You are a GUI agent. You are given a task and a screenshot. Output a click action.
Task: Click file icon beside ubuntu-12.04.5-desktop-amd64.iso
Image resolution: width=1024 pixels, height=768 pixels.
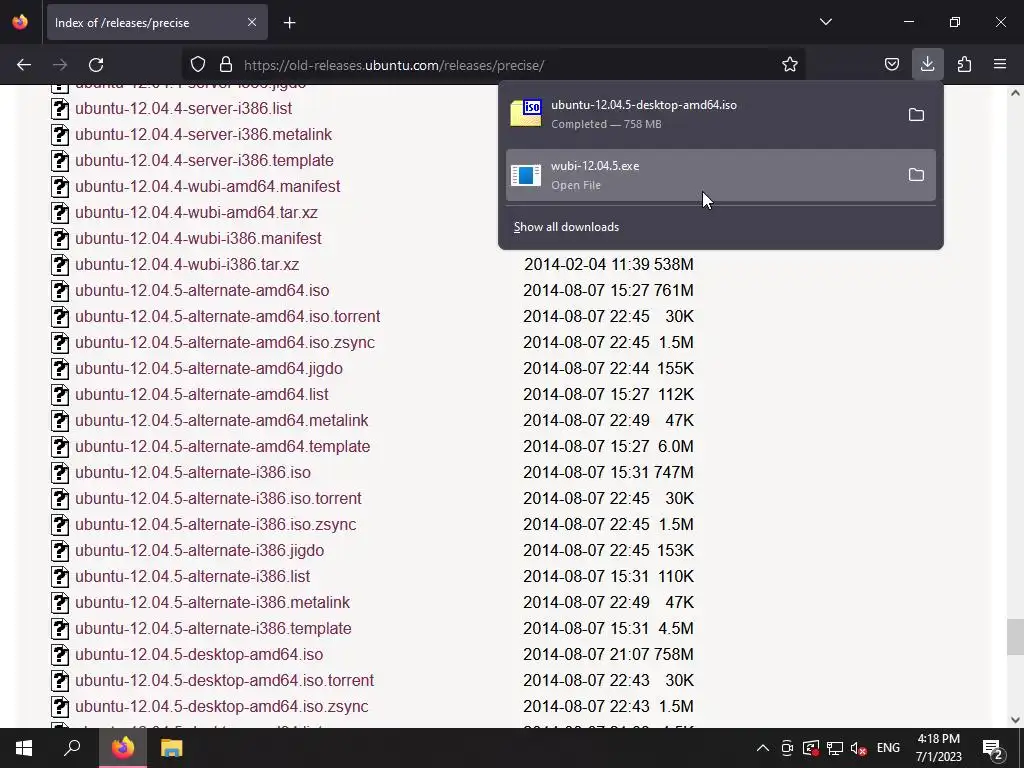click(x=59, y=654)
